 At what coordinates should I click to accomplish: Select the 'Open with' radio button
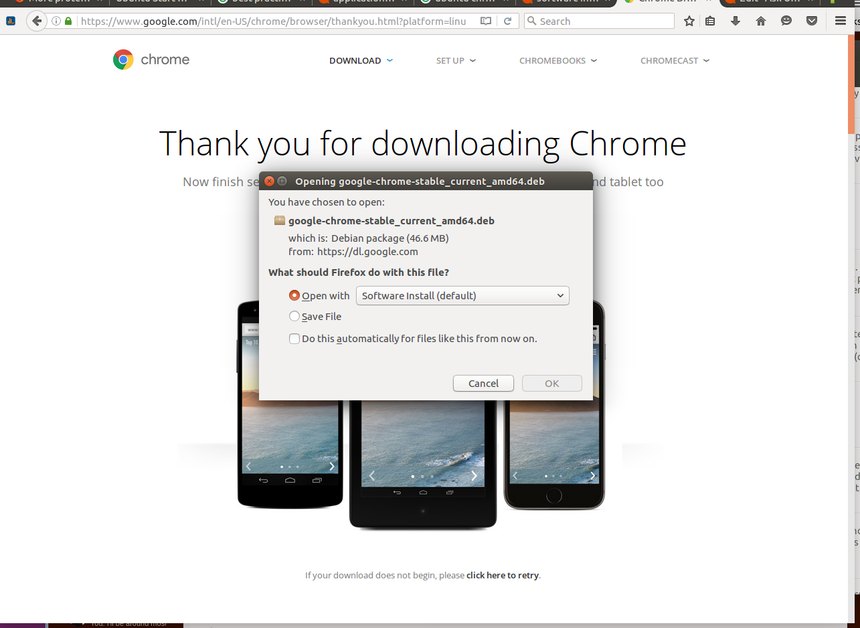coord(294,296)
